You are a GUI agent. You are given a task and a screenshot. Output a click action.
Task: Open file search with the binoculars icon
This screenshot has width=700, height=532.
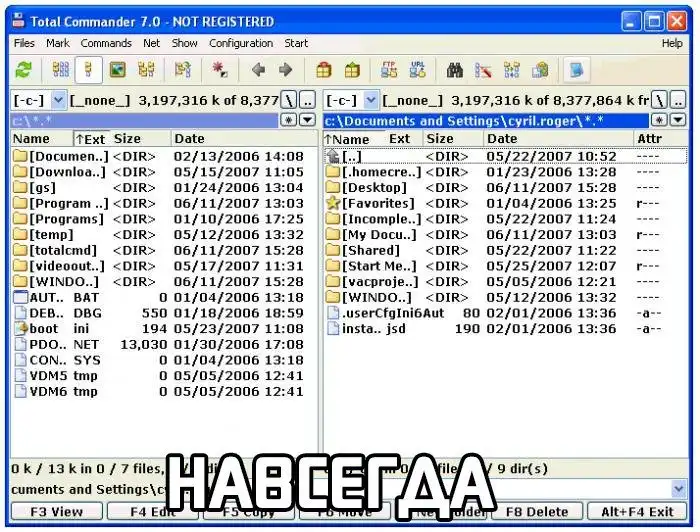point(454,70)
